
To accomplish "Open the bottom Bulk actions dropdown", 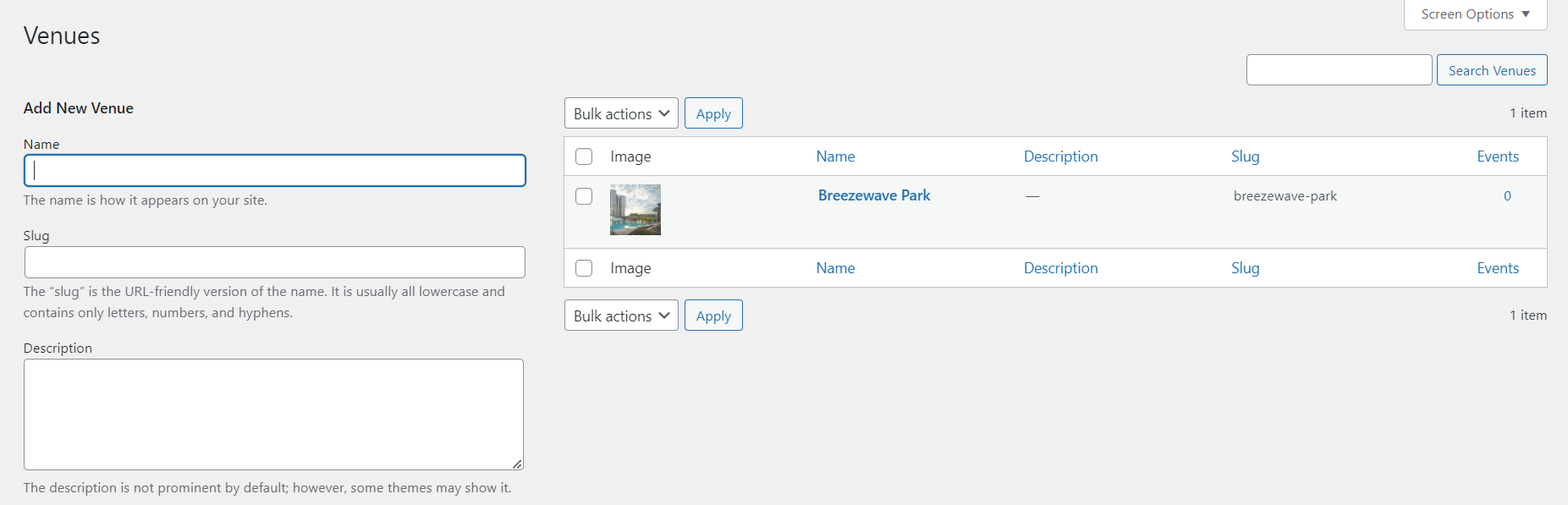I will coord(621,316).
